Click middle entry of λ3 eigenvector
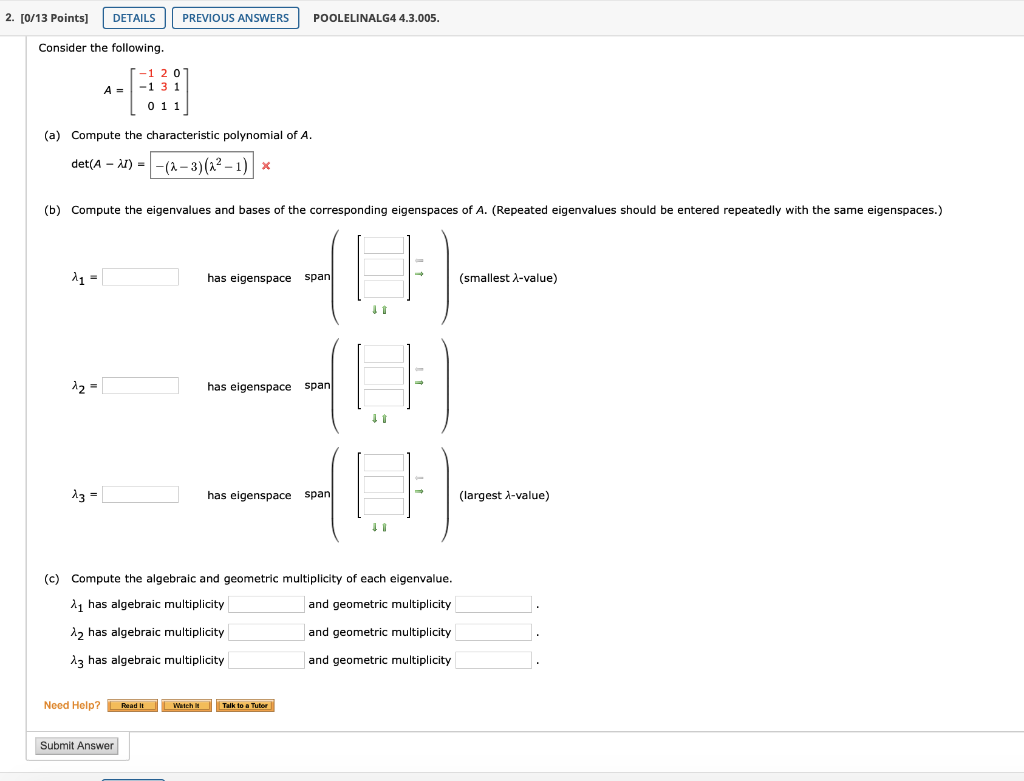This screenshot has width=1024, height=781. [383, 485]
